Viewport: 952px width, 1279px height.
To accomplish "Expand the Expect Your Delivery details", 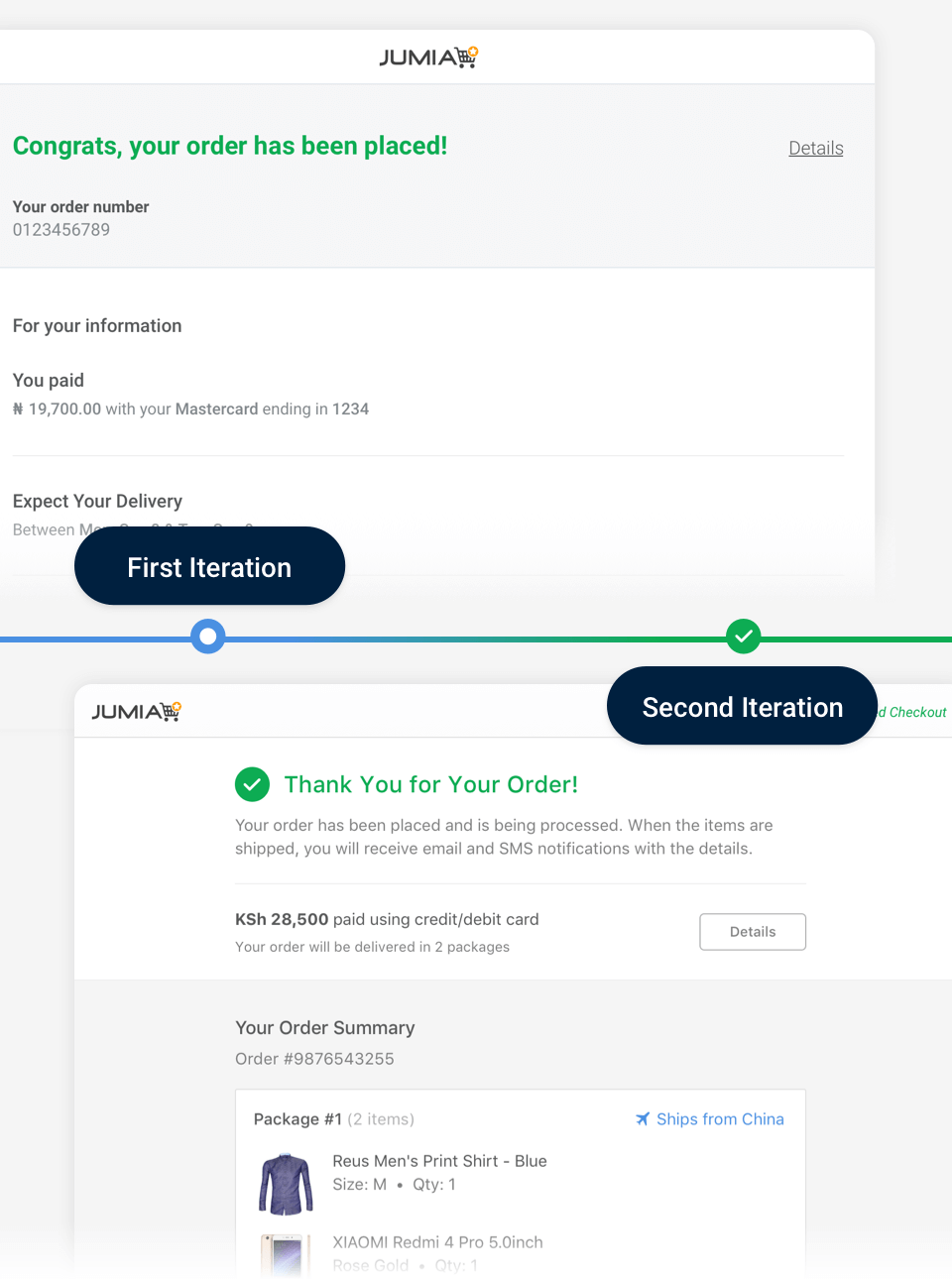I will point(97,501).
